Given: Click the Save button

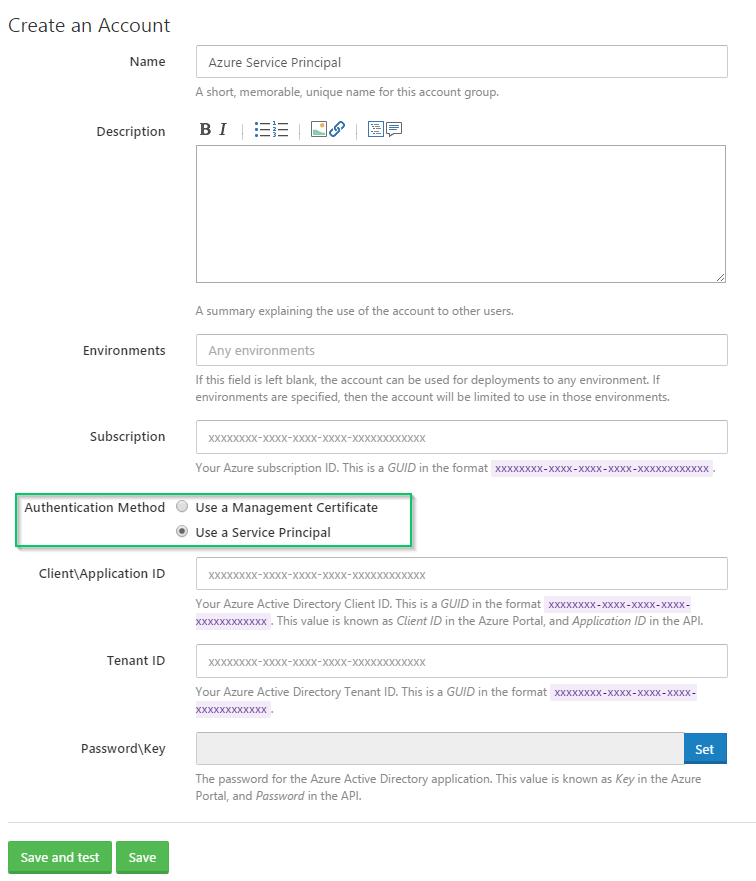Looking at the screenshot, I should point(142,857).
